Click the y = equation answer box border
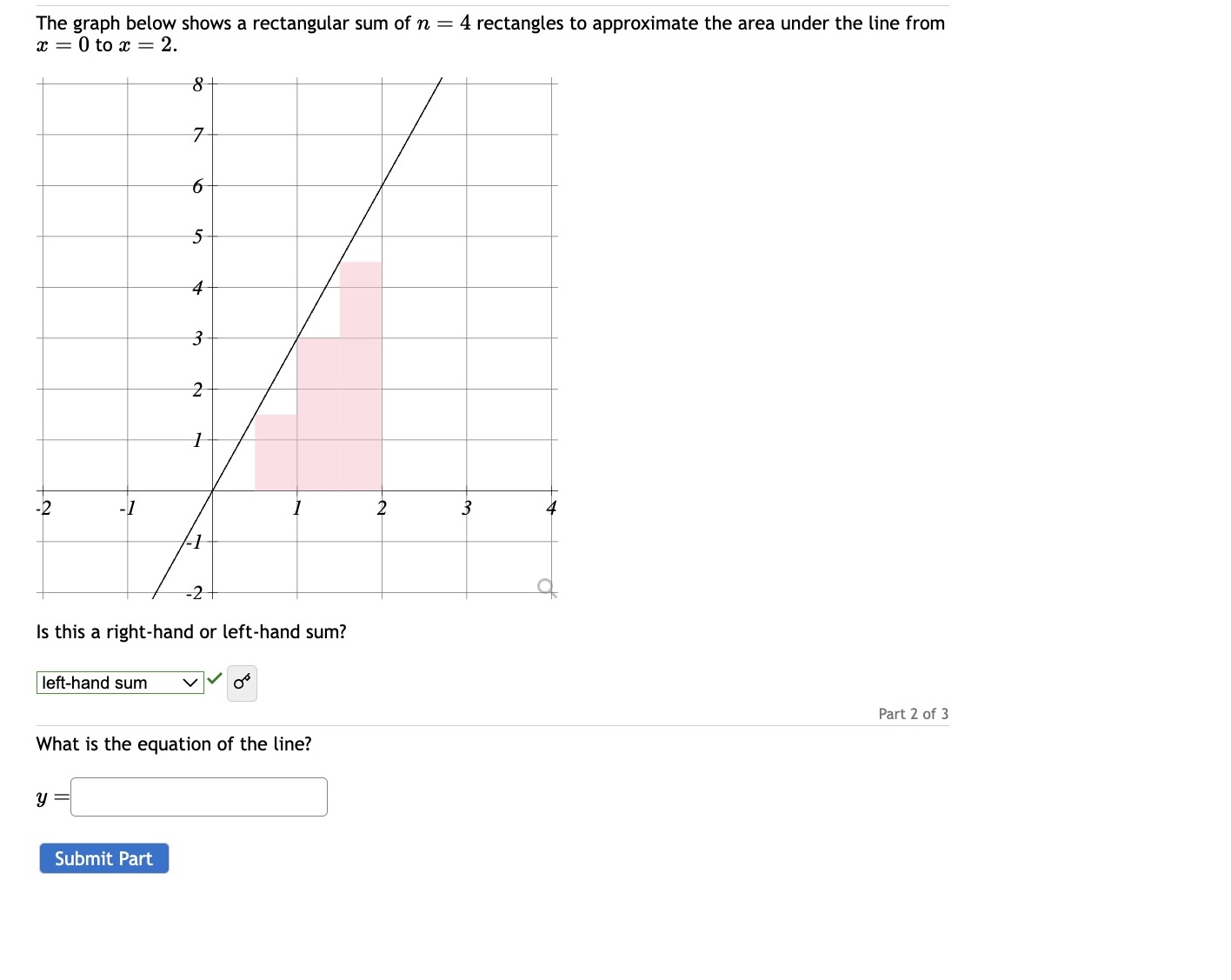Viewport: 1231px width, 980px height. (x=198, y=780)
